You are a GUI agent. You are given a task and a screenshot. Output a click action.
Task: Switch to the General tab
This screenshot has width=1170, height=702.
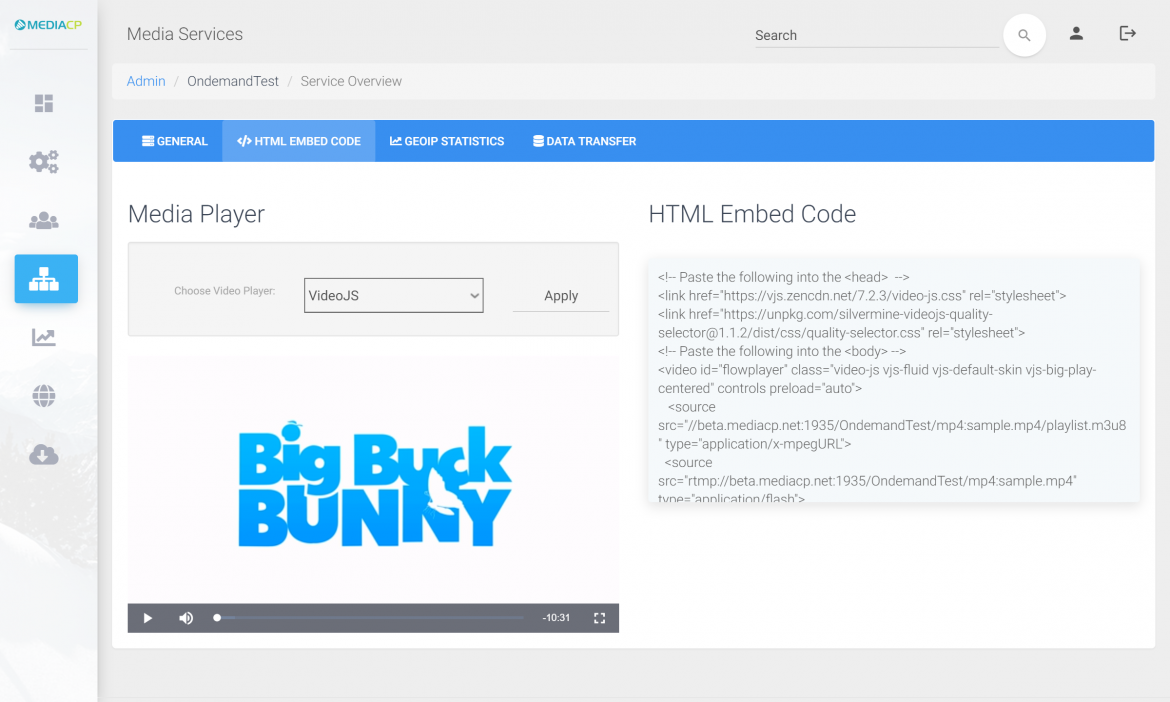point(175,141)
